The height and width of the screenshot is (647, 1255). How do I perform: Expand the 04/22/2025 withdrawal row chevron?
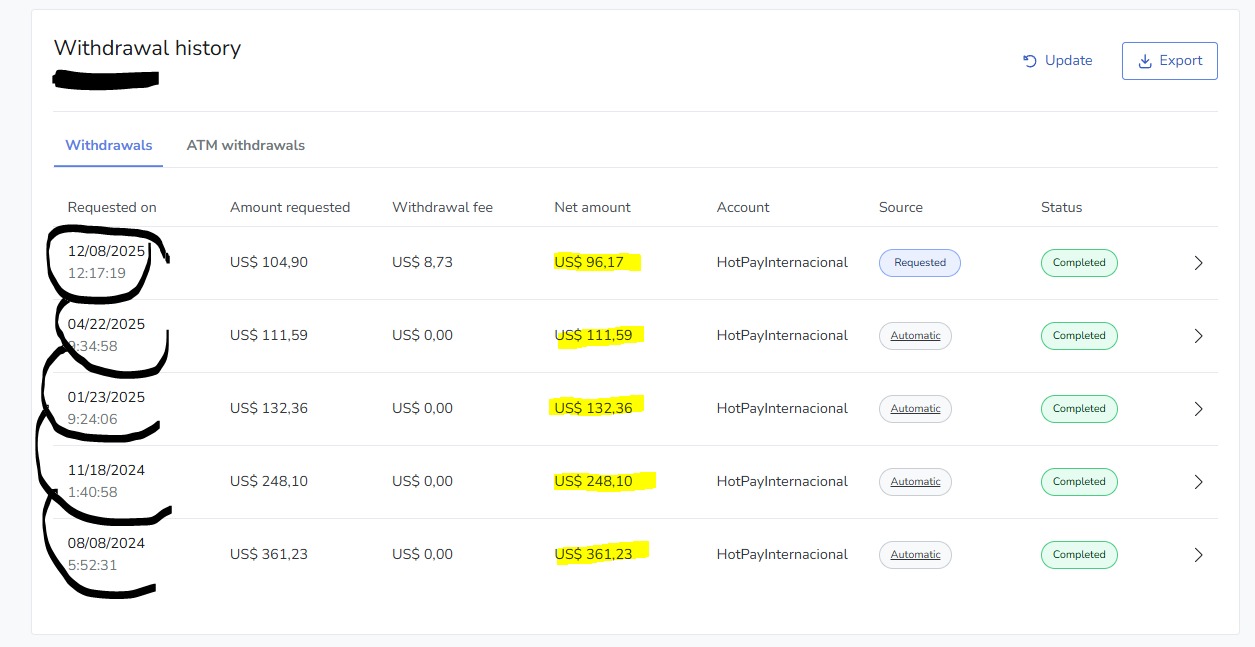click(1198, 336)
